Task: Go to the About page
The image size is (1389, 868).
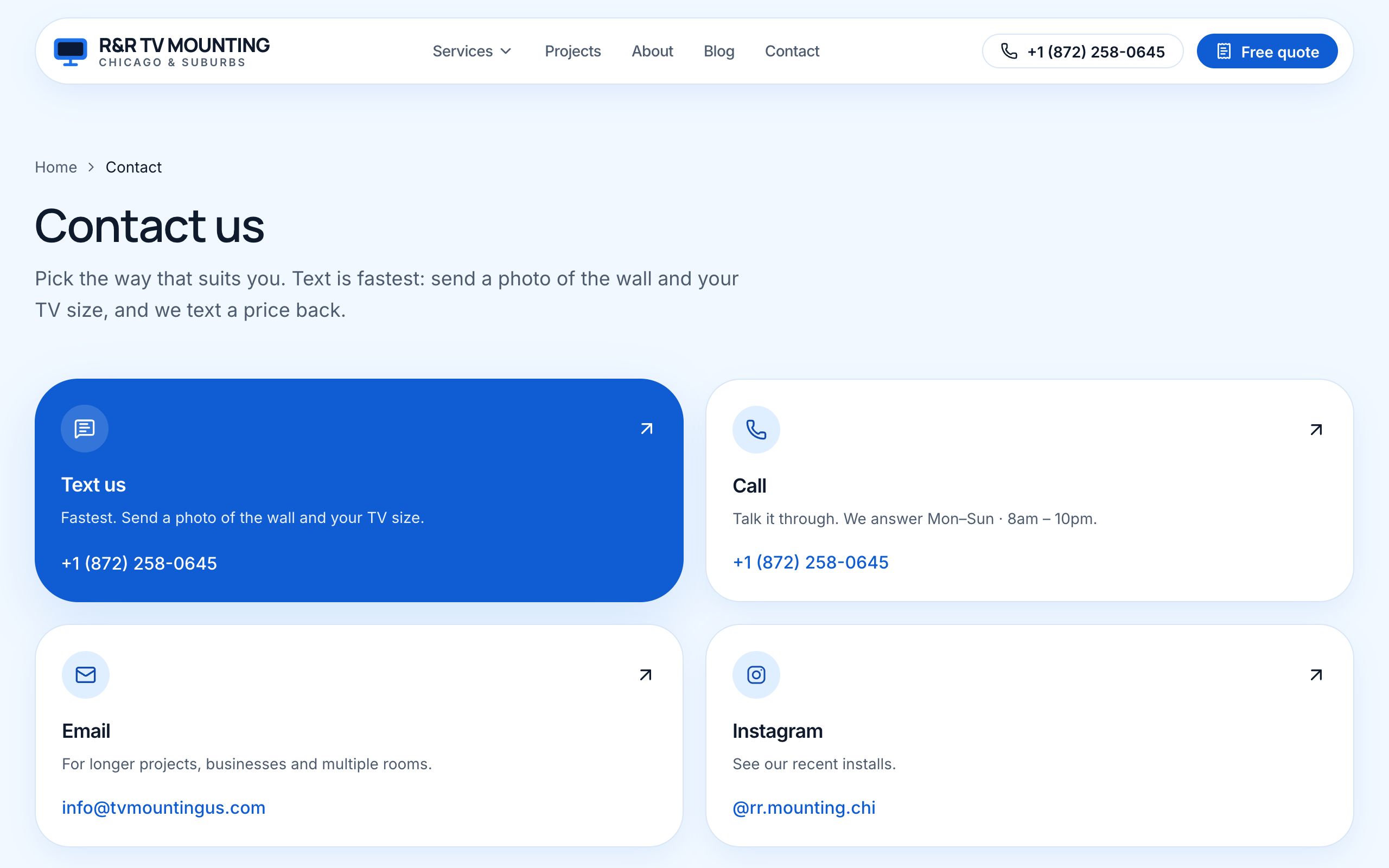Action: [x=652, y=51]
